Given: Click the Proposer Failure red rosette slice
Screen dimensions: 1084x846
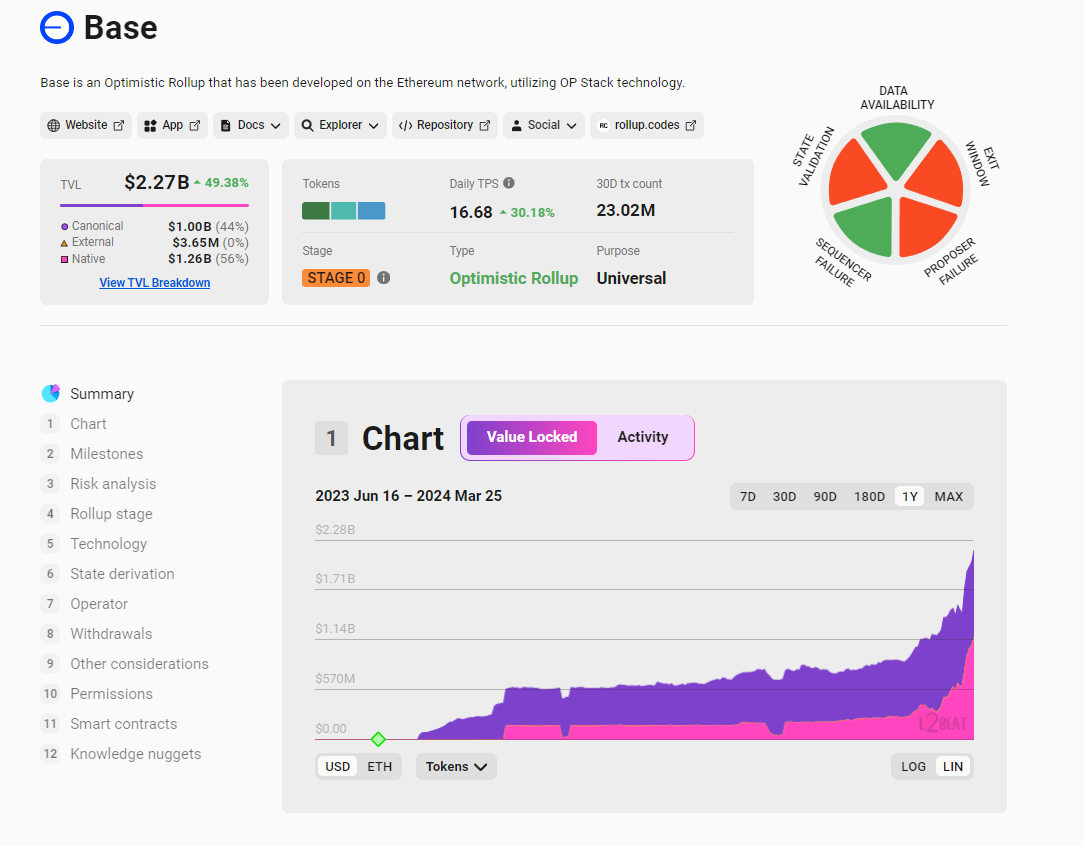Looking at the screenshot, I should tap(926, 227).
